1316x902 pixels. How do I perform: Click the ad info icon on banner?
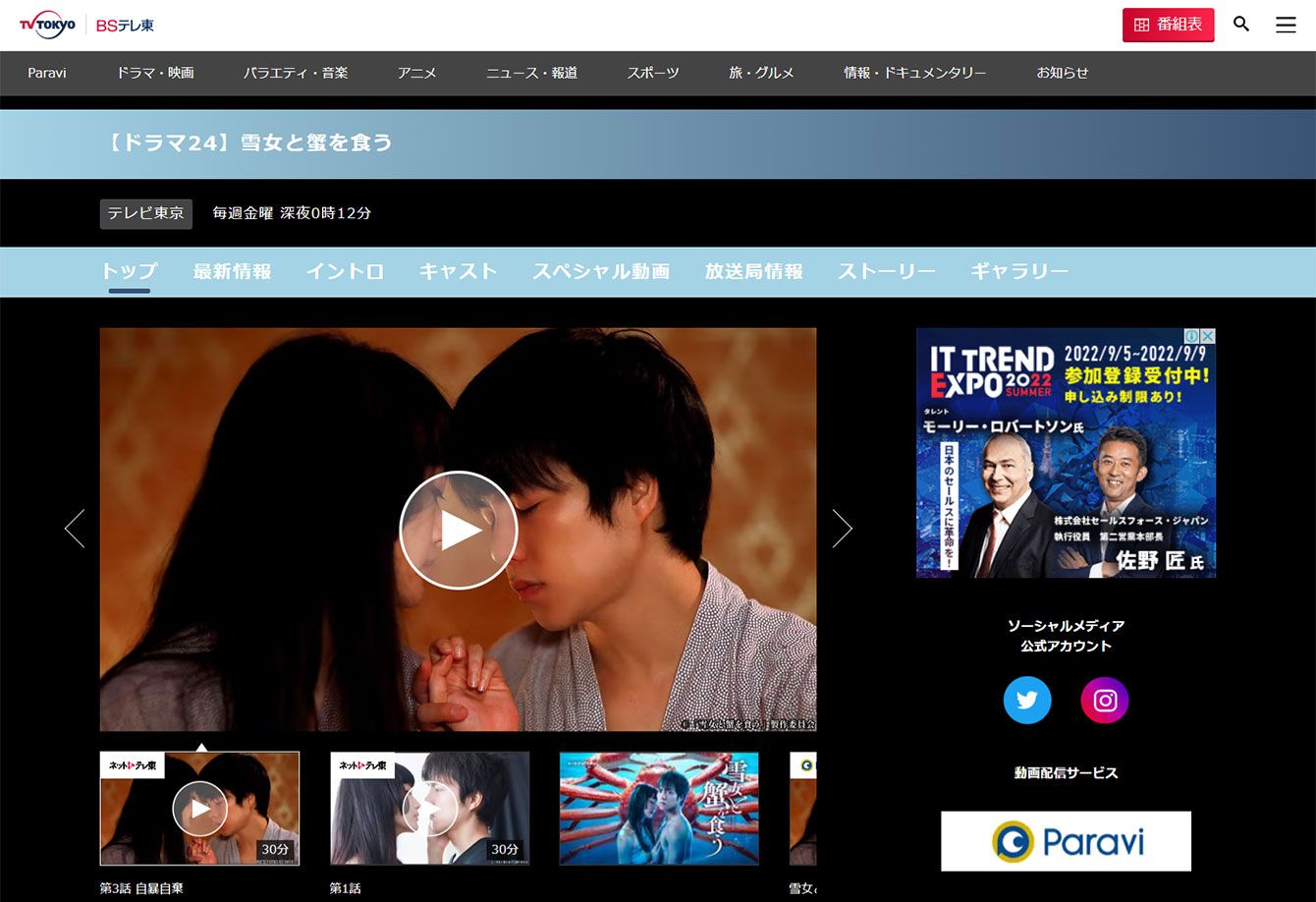[1192, 336]
